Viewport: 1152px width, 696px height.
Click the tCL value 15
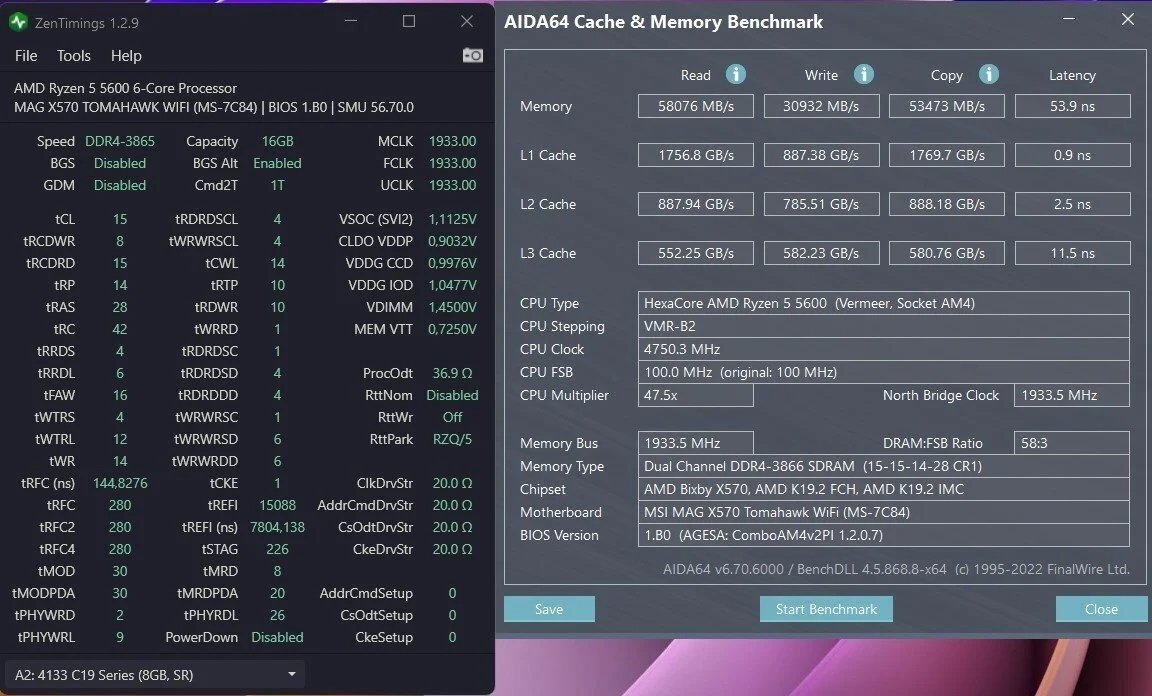[x=120, y=219]
